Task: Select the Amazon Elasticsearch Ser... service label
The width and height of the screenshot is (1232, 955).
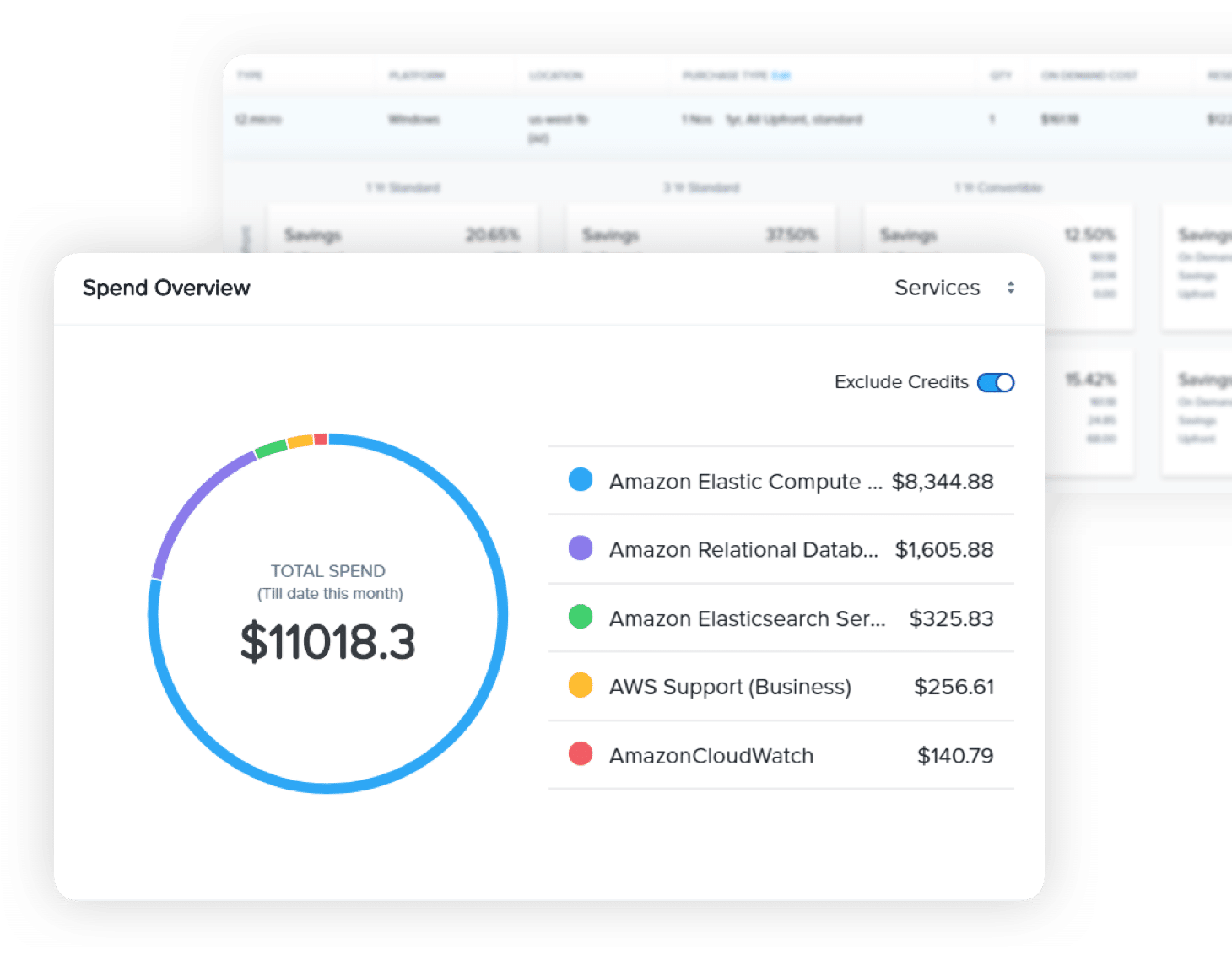Action: point(747,619)
